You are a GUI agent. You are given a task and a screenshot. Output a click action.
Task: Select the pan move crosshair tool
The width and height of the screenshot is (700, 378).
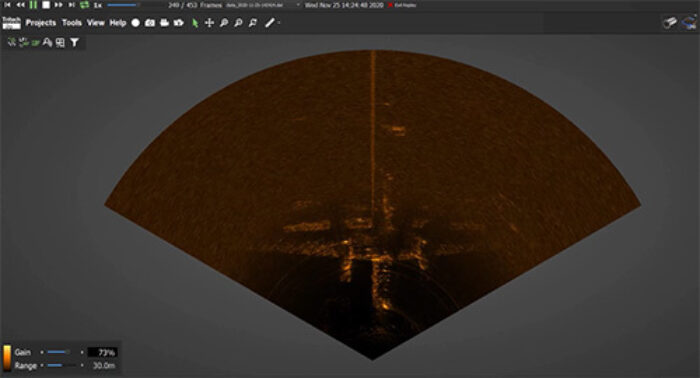click(209, 23)
